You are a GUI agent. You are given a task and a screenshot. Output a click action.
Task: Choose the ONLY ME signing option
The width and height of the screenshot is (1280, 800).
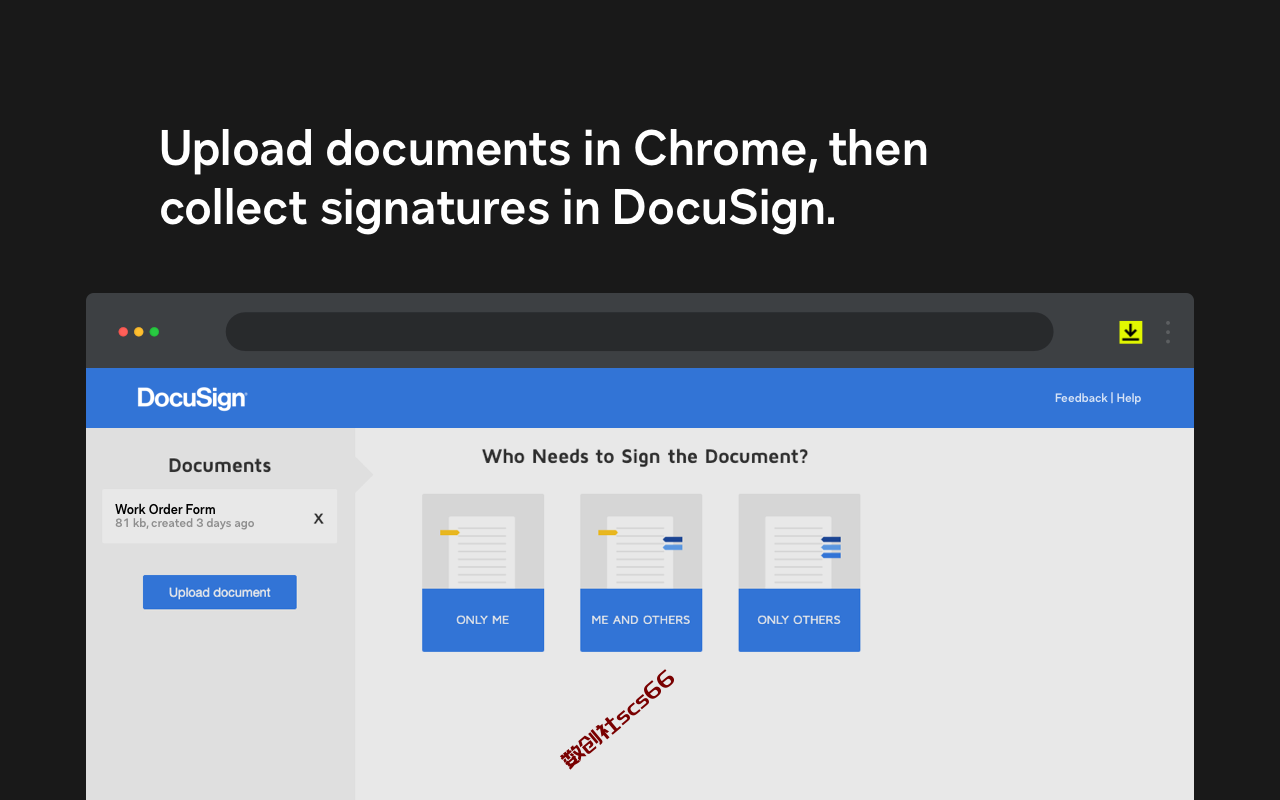(x=483, y=620)
